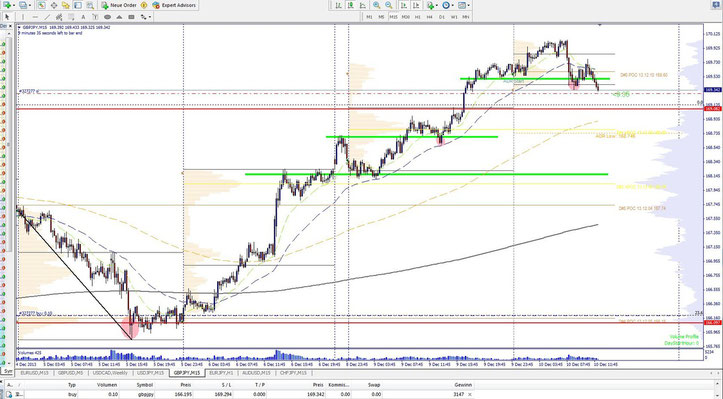This screenshot has width=723, height=399.
Task: Select the MN timeframe button
Action: [x=466, y=17]
